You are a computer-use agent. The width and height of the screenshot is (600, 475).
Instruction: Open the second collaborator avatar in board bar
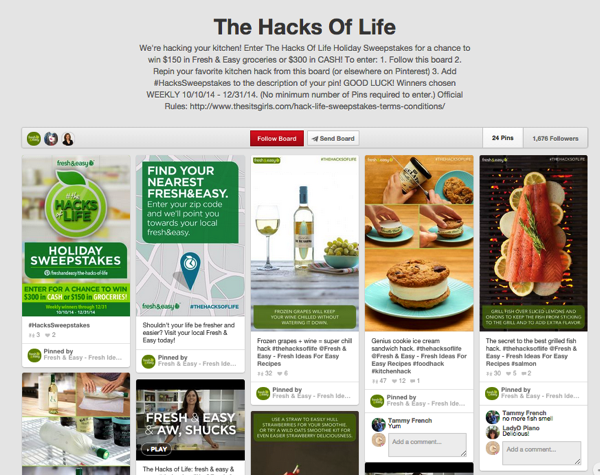51,139
